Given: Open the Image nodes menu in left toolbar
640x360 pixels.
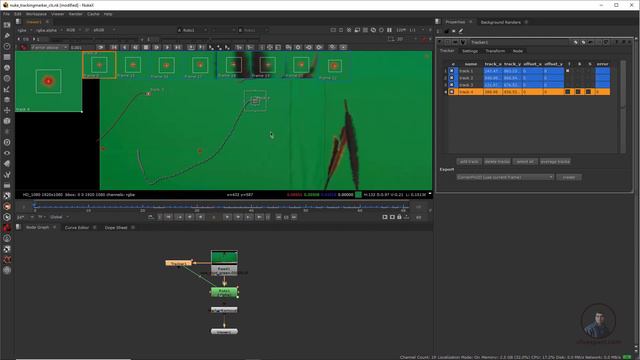Looking at the screenshot, I should click(x=7, y=25).
